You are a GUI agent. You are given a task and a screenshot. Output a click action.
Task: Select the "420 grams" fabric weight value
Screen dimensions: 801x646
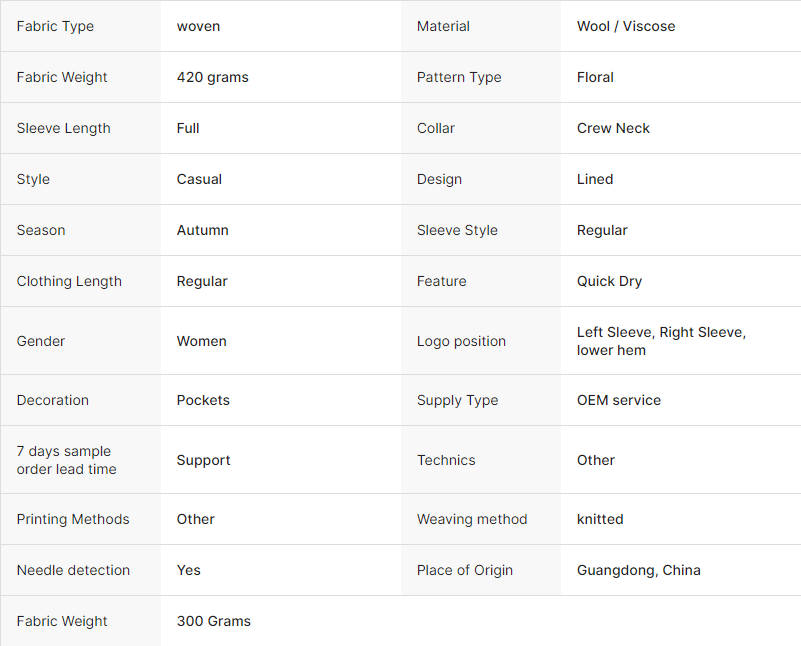pos(213,77)
